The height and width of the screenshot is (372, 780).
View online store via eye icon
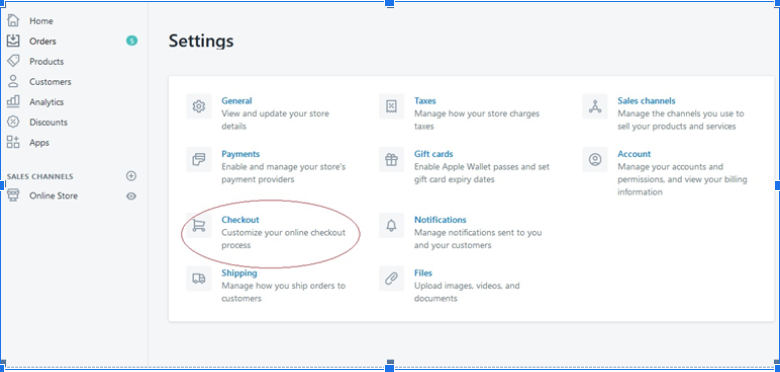[131, 196]
